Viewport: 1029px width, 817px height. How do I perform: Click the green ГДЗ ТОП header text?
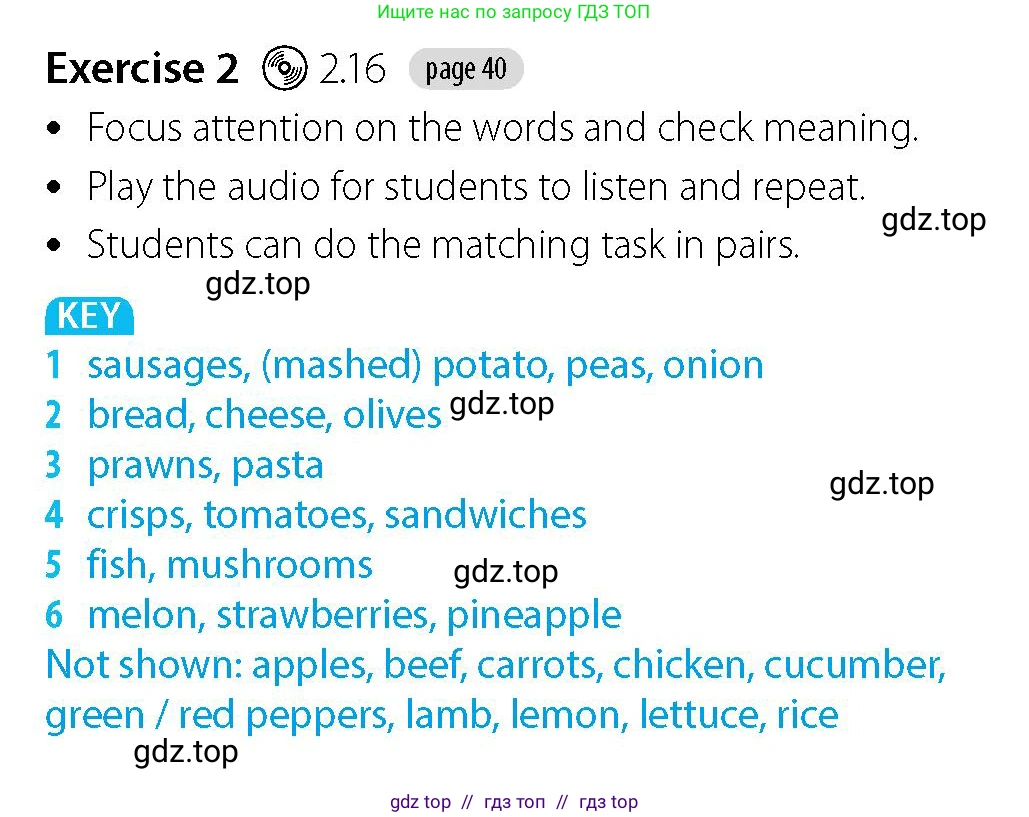click(x=513, y=12)
